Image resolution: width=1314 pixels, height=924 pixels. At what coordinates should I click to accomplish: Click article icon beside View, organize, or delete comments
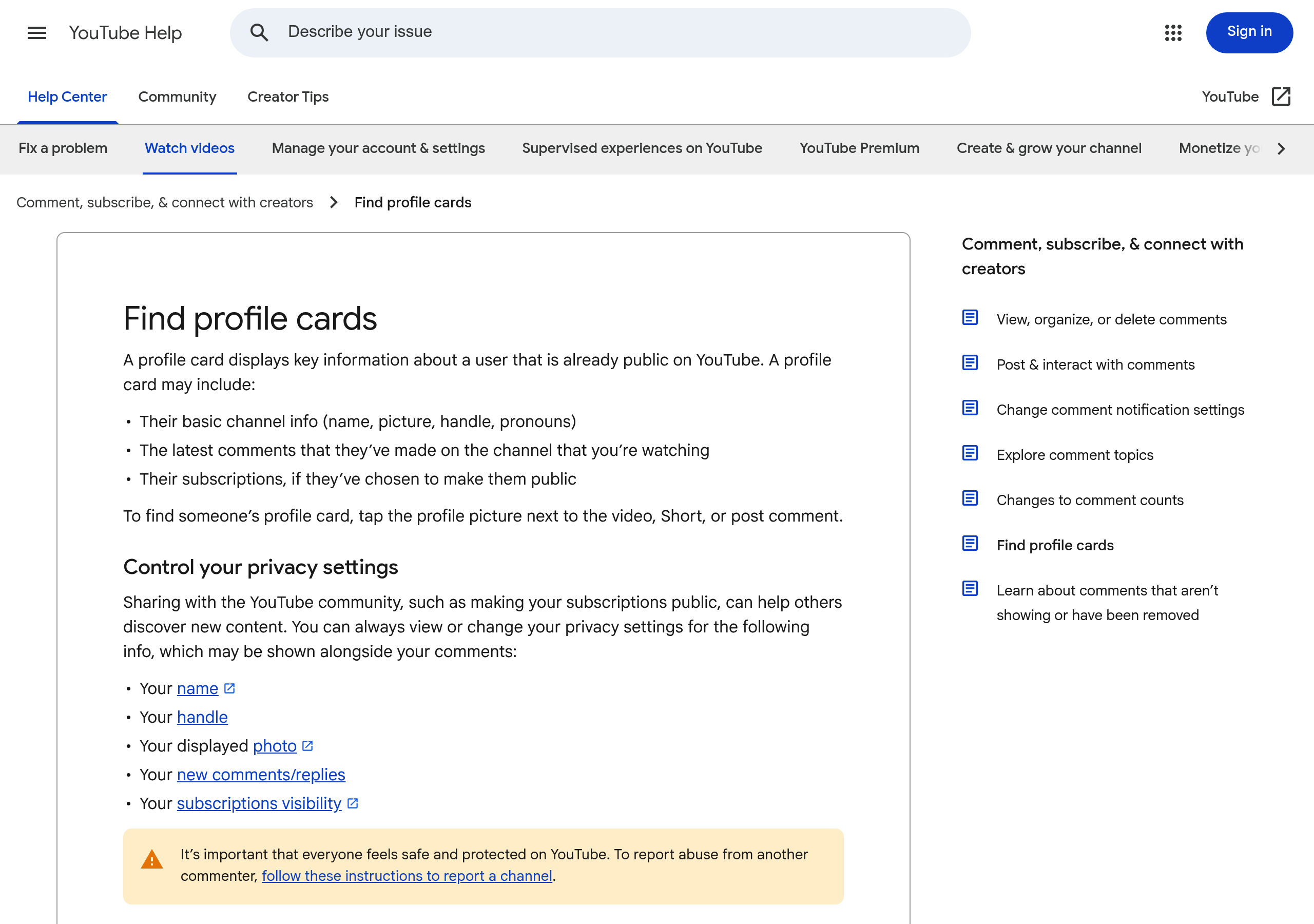tap(970, 317)
